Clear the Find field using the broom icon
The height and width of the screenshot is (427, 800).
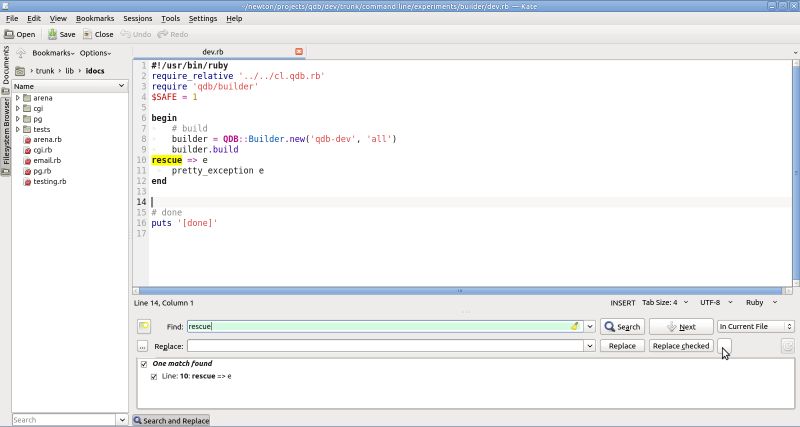point(574,326)
